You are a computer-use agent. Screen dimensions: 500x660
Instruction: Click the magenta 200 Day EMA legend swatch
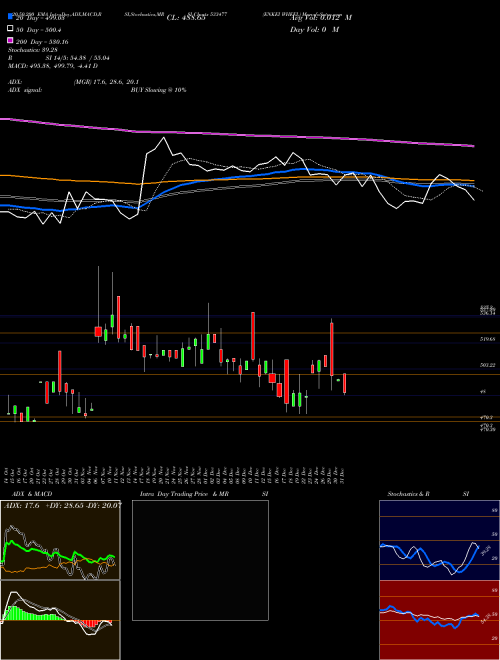click(x=10, y=40)
